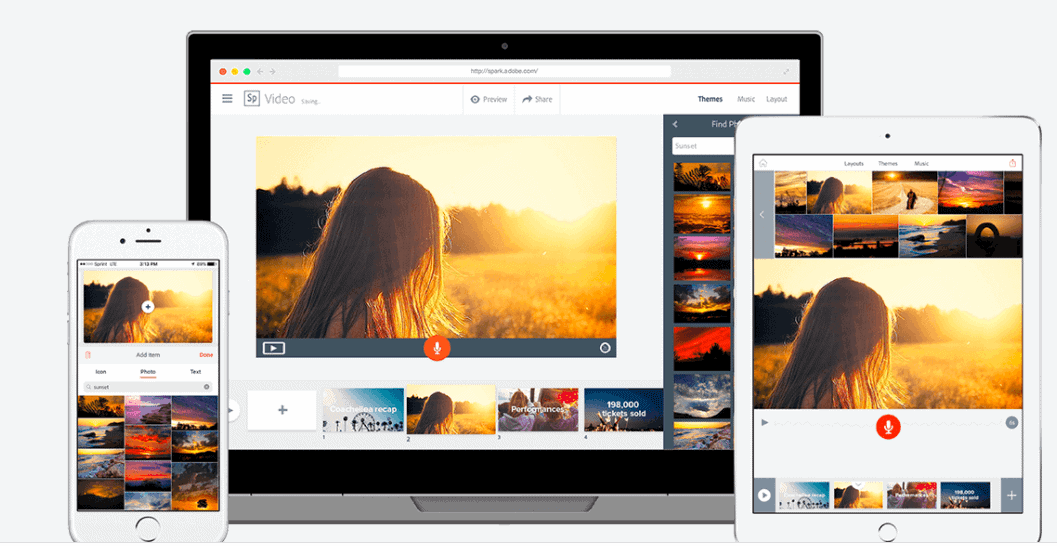The height and width of the screenshot is (546, 1057).
Task: Click the home icon on the tablet app
Action: point(763,163)
